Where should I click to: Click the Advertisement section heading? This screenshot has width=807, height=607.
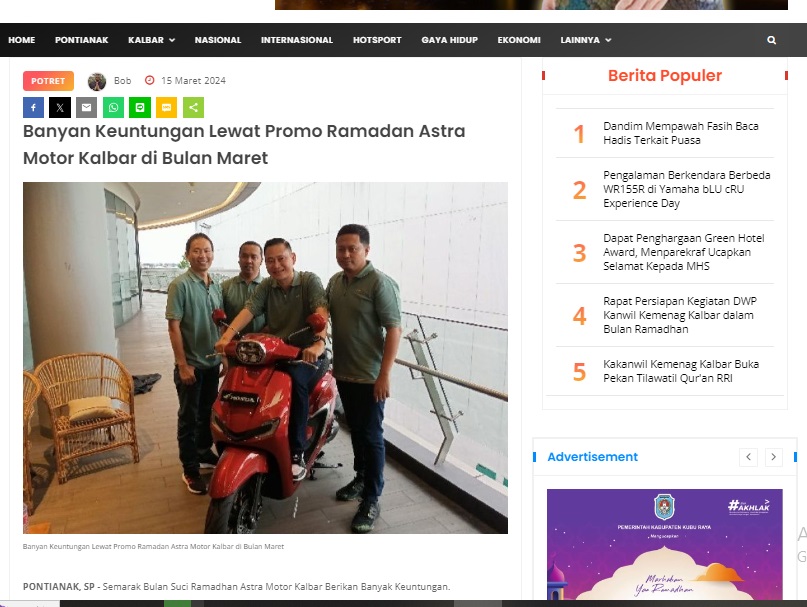coord(592,457)
